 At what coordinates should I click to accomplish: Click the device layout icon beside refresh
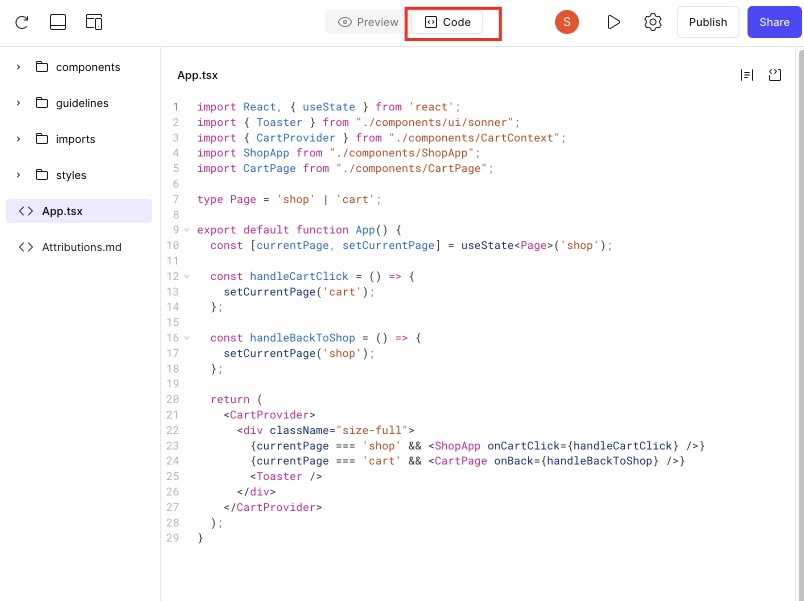tap(94, 22)
